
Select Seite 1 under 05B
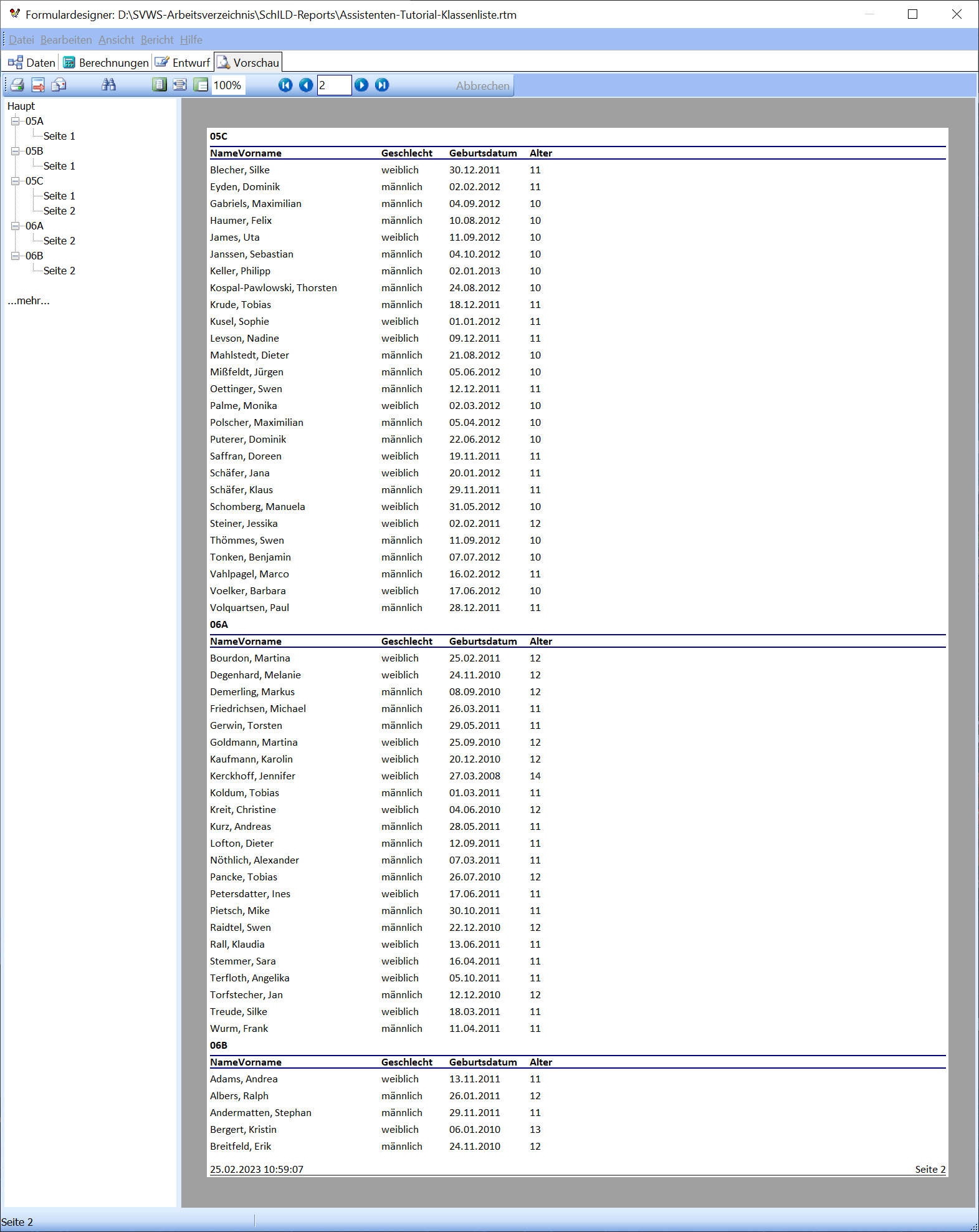click(x=59, y=166)
